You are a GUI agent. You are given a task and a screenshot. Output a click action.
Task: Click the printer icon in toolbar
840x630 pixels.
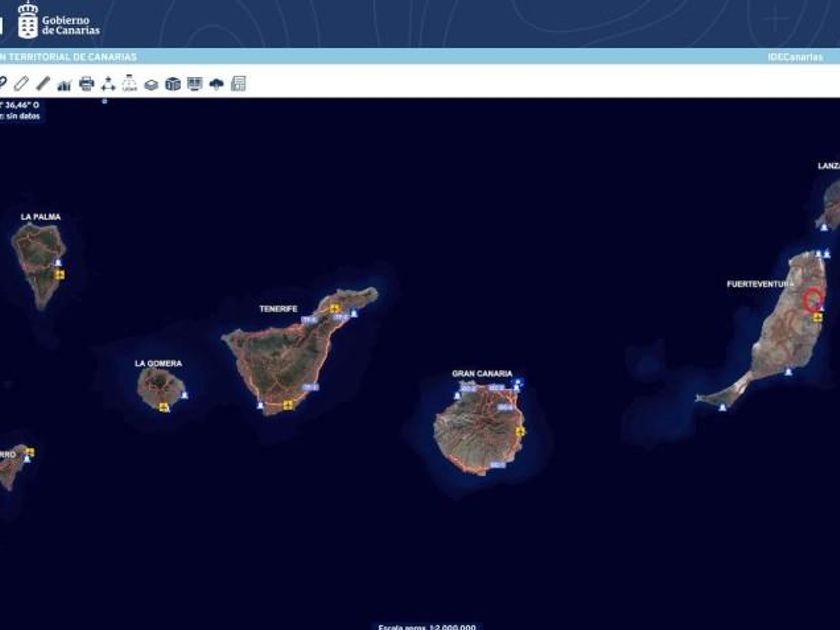pos(86,84)
